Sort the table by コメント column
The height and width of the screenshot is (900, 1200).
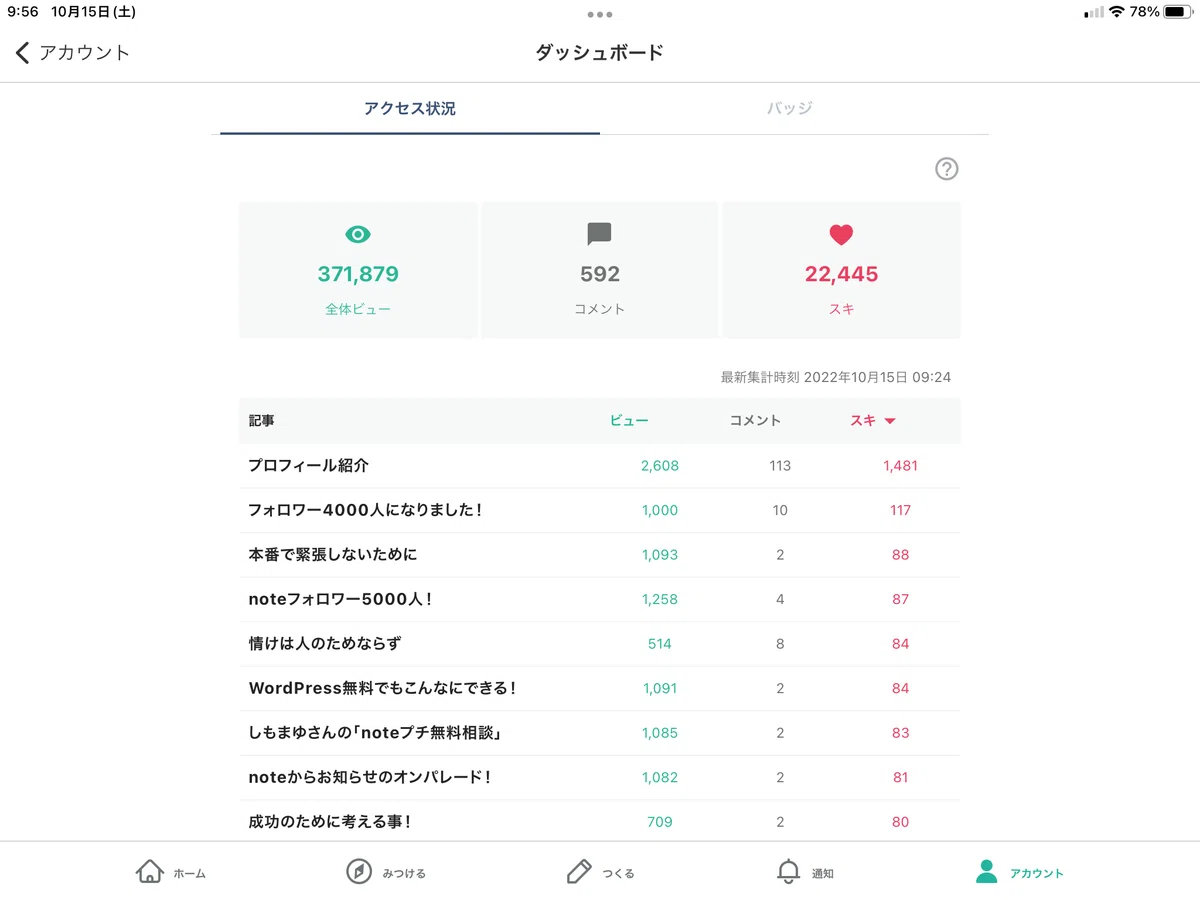point(755,421)
